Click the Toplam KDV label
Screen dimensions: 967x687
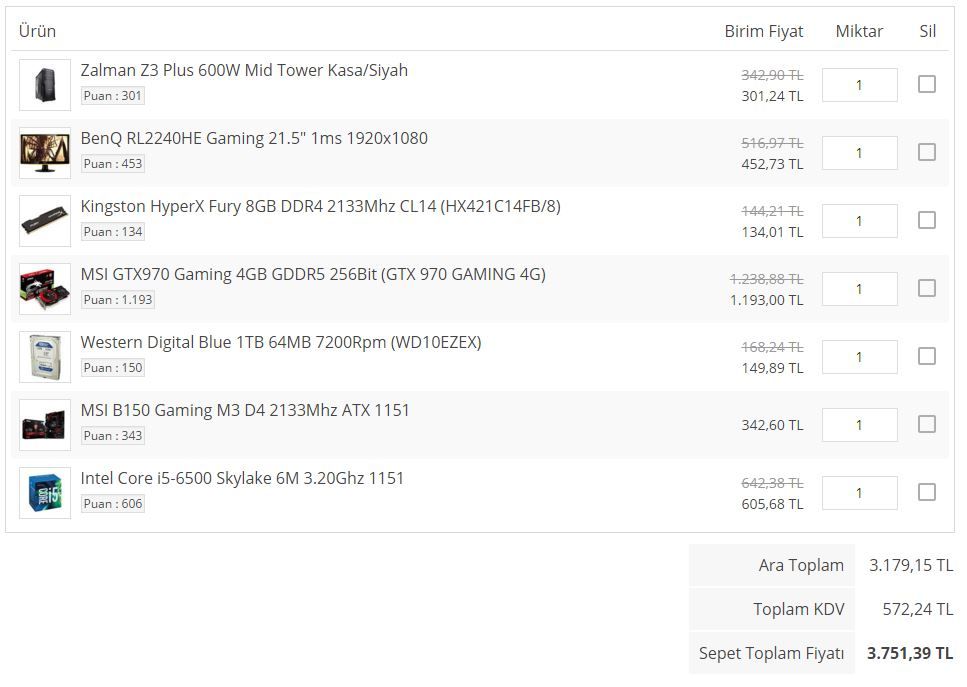(799, 609)
